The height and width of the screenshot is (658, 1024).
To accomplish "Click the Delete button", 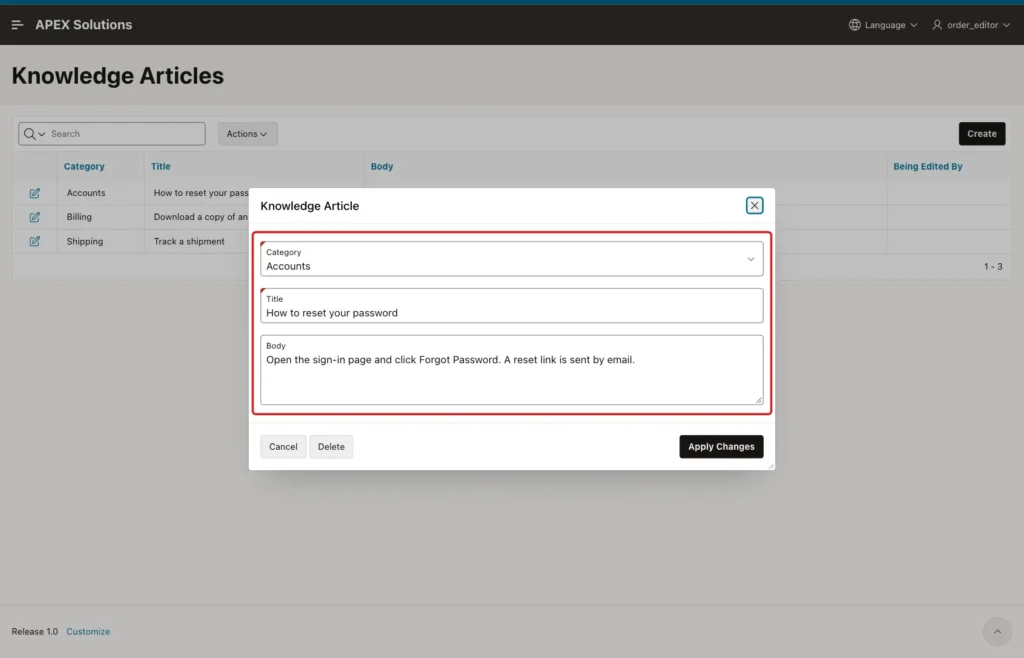I will tap(331, 446).
